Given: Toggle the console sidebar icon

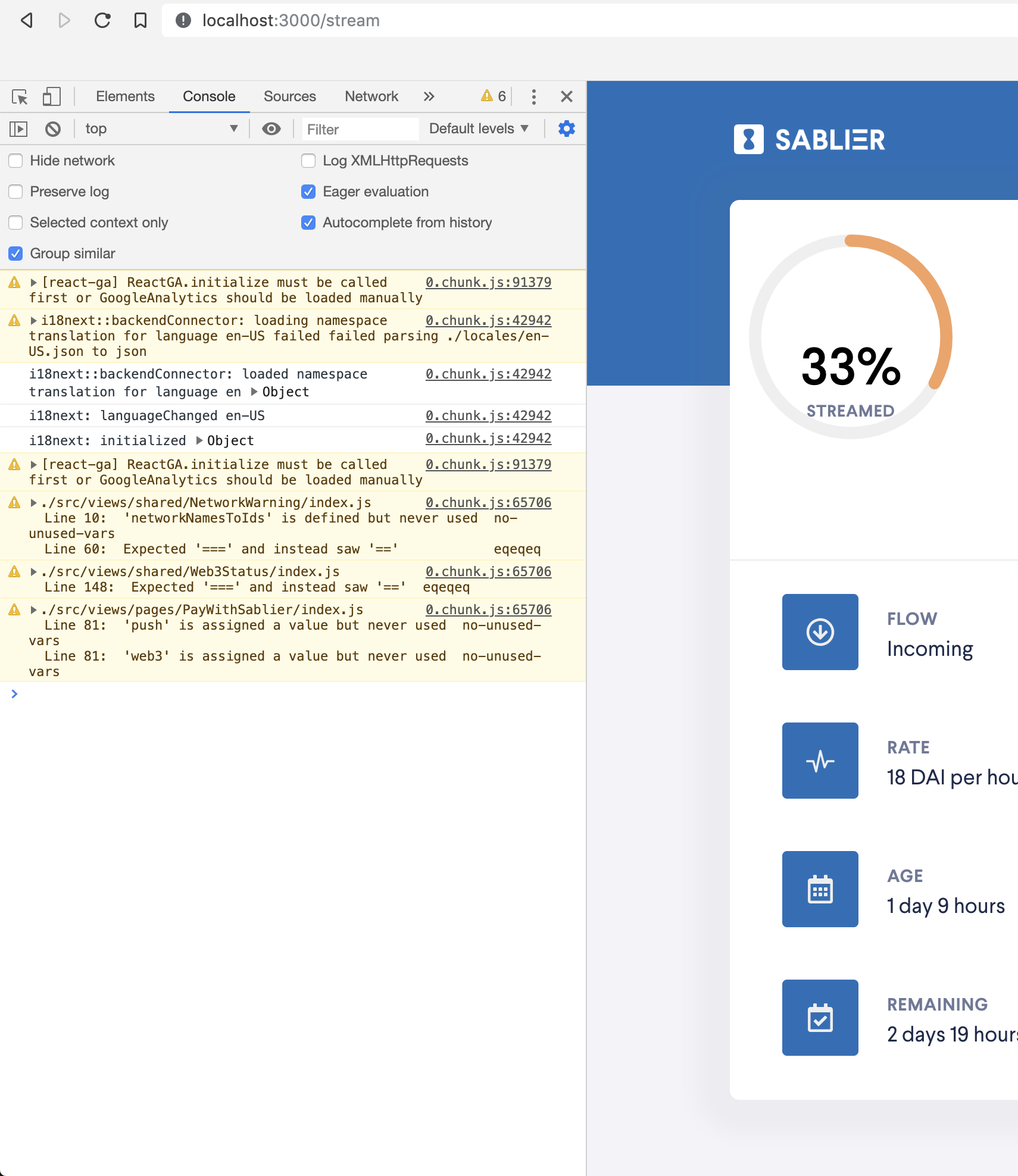Looking at the screenshot, I should pyautogui.click(x=18, y=129).
